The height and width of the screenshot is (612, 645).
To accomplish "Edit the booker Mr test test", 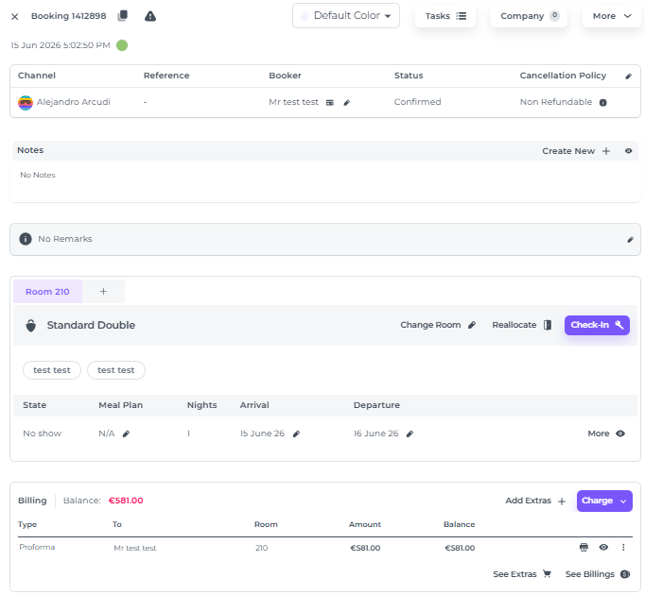I will [347, 102].
